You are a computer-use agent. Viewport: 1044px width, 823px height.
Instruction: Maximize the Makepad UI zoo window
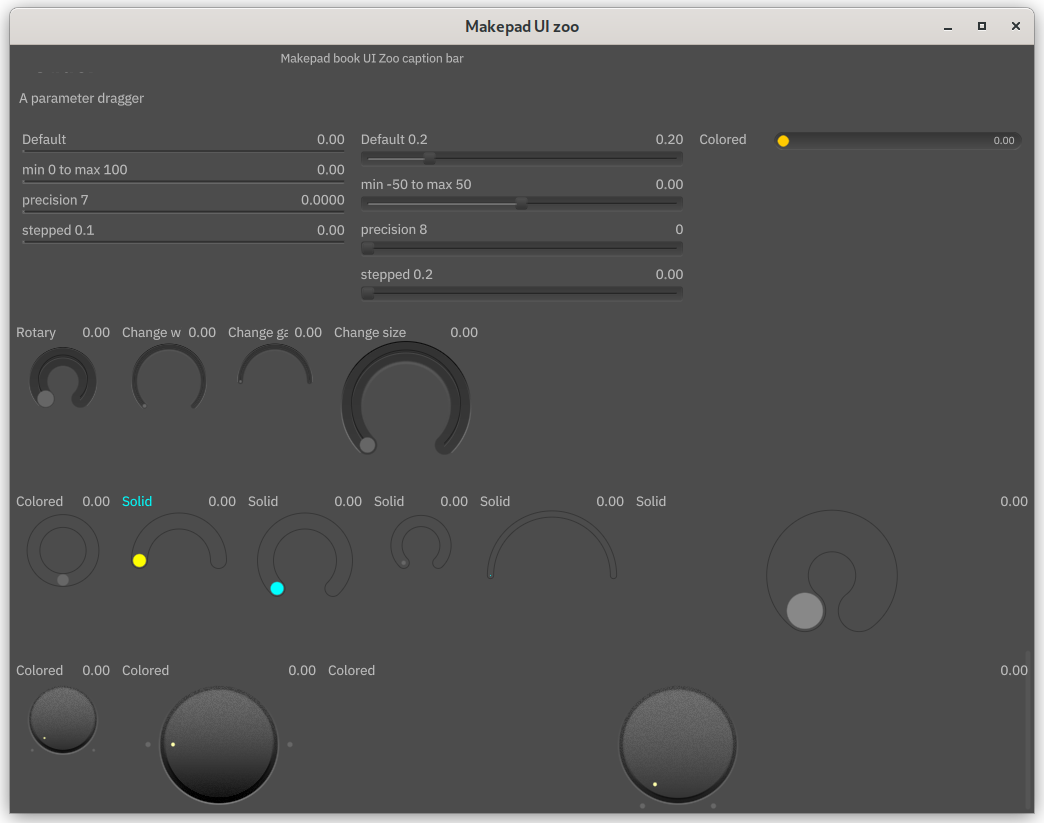(x=982, y=26)
